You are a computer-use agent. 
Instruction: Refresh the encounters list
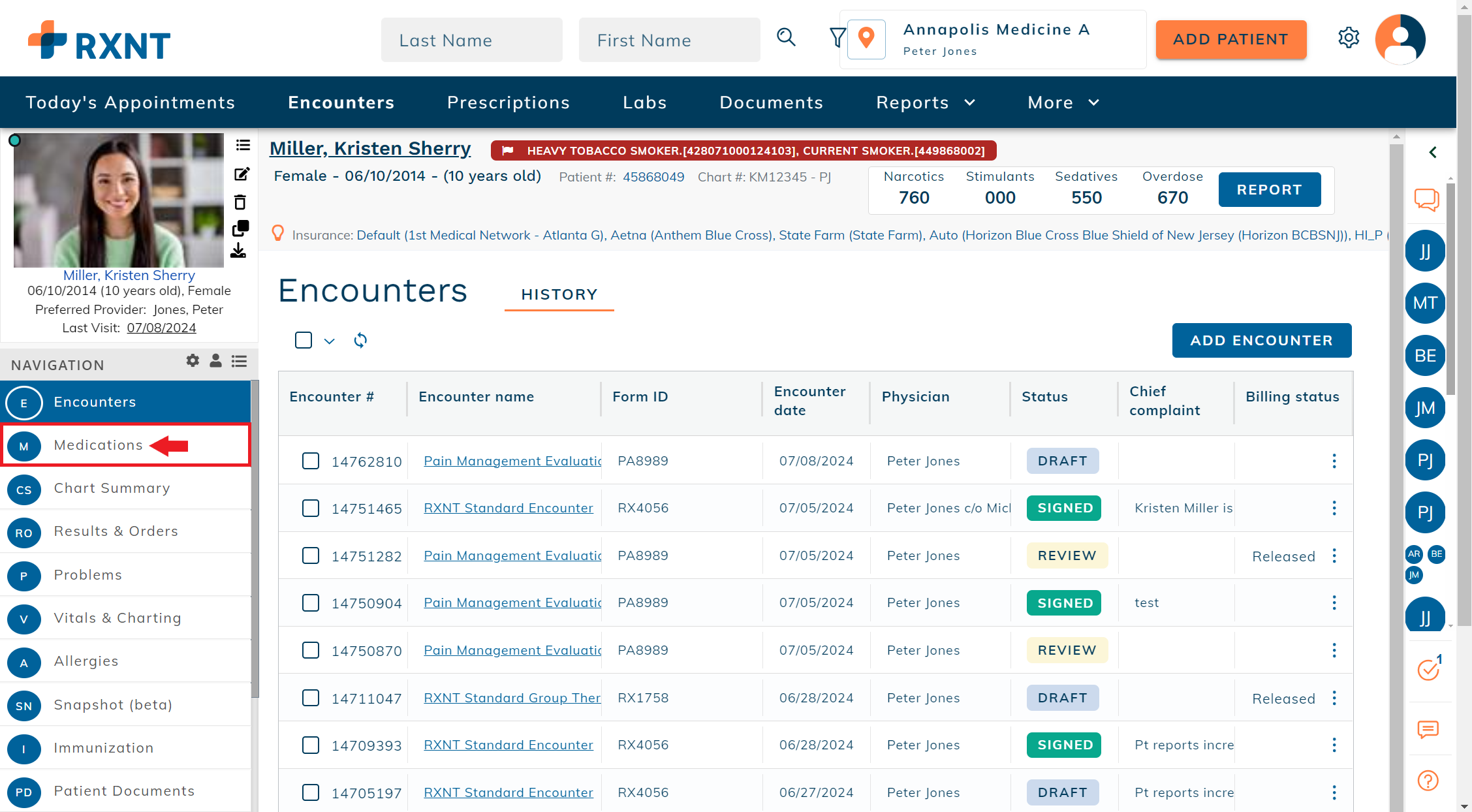tap(360, 340)
